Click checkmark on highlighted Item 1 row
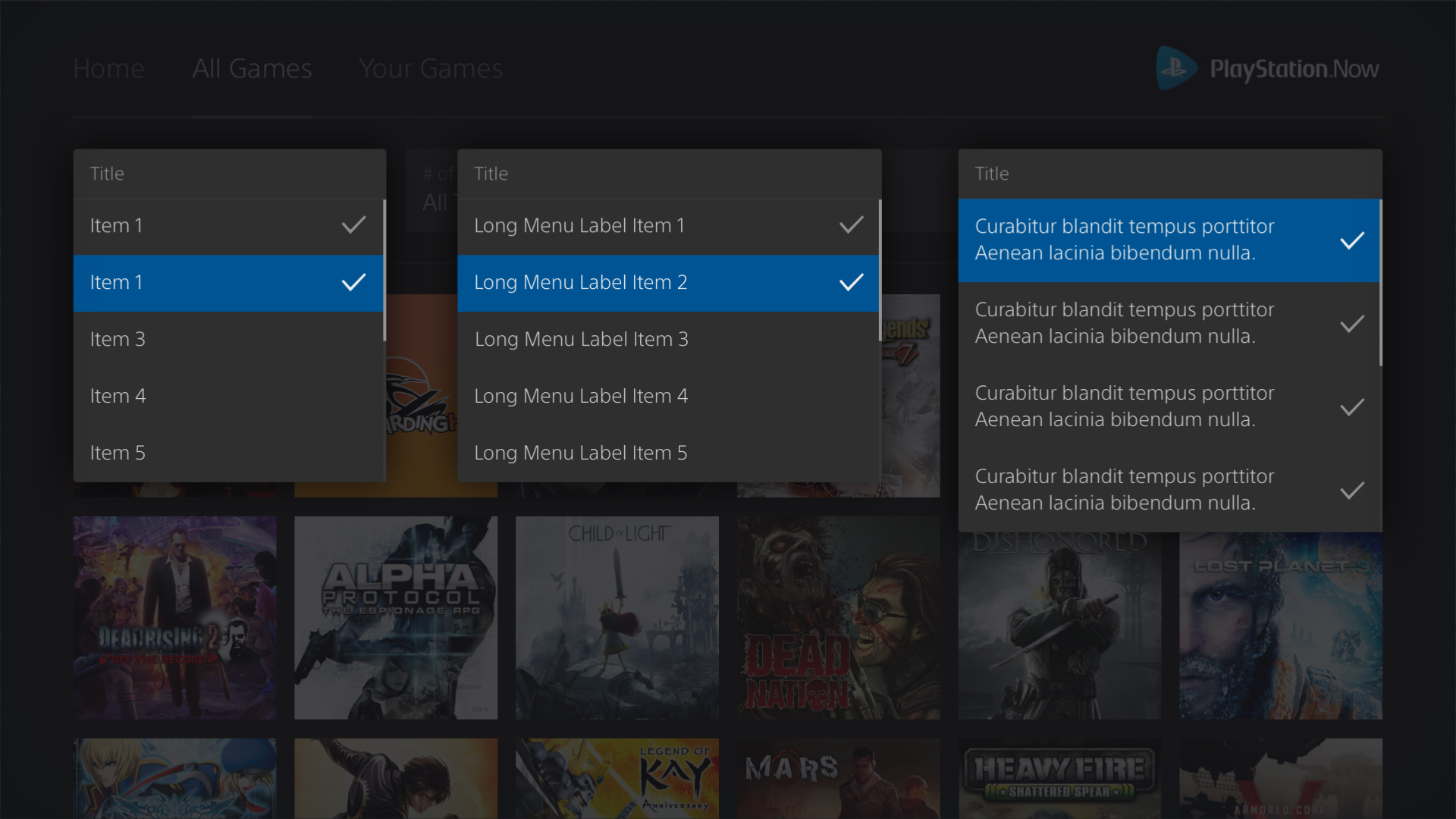The width and height of the screenshot is (1456, 819). (353, 282)
